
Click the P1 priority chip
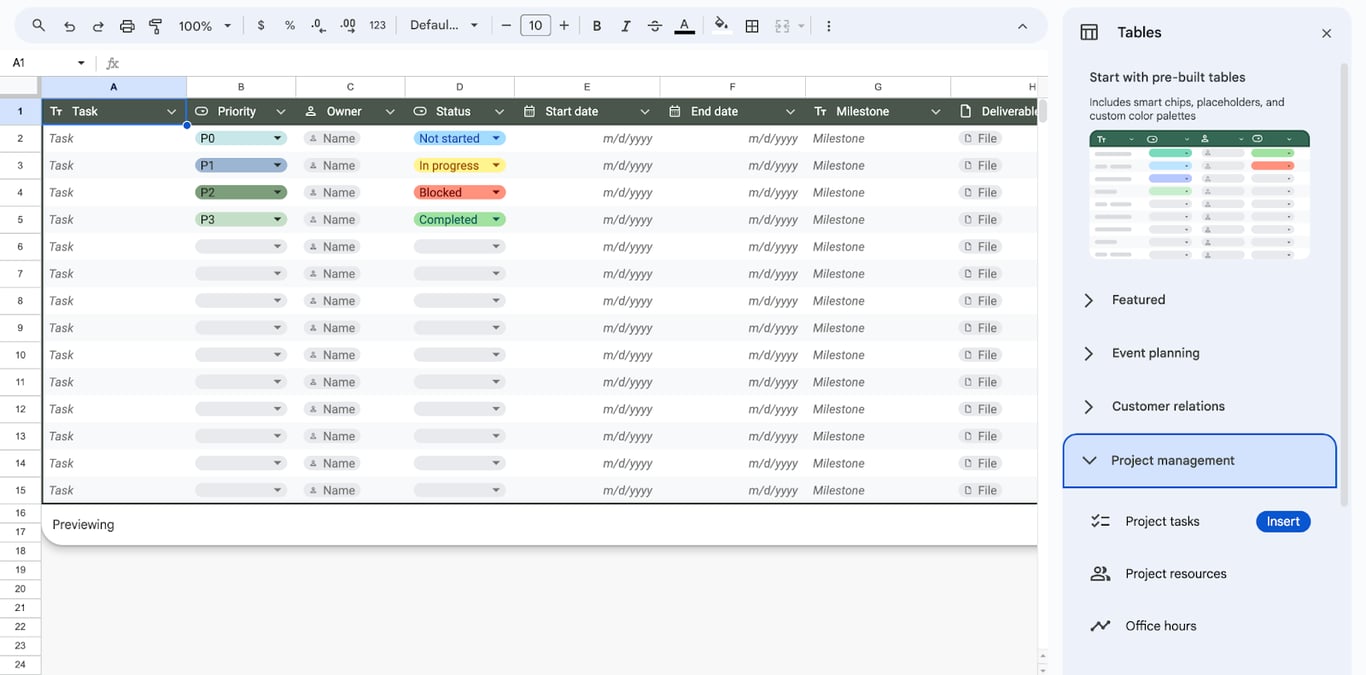[x=241, y=166]
